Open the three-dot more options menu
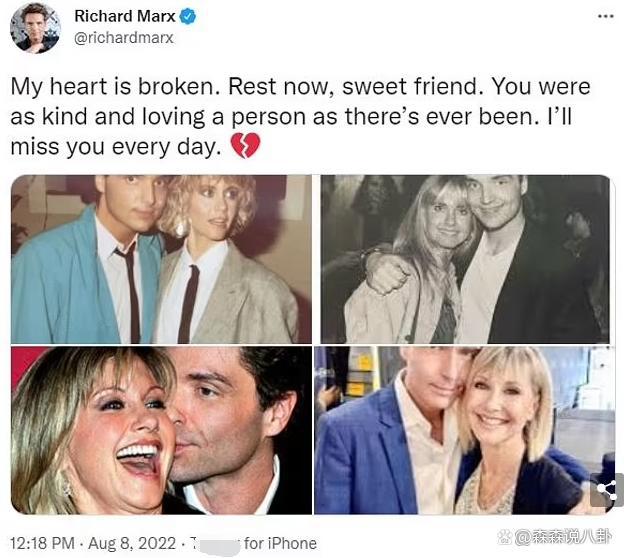 pos(606,16)
